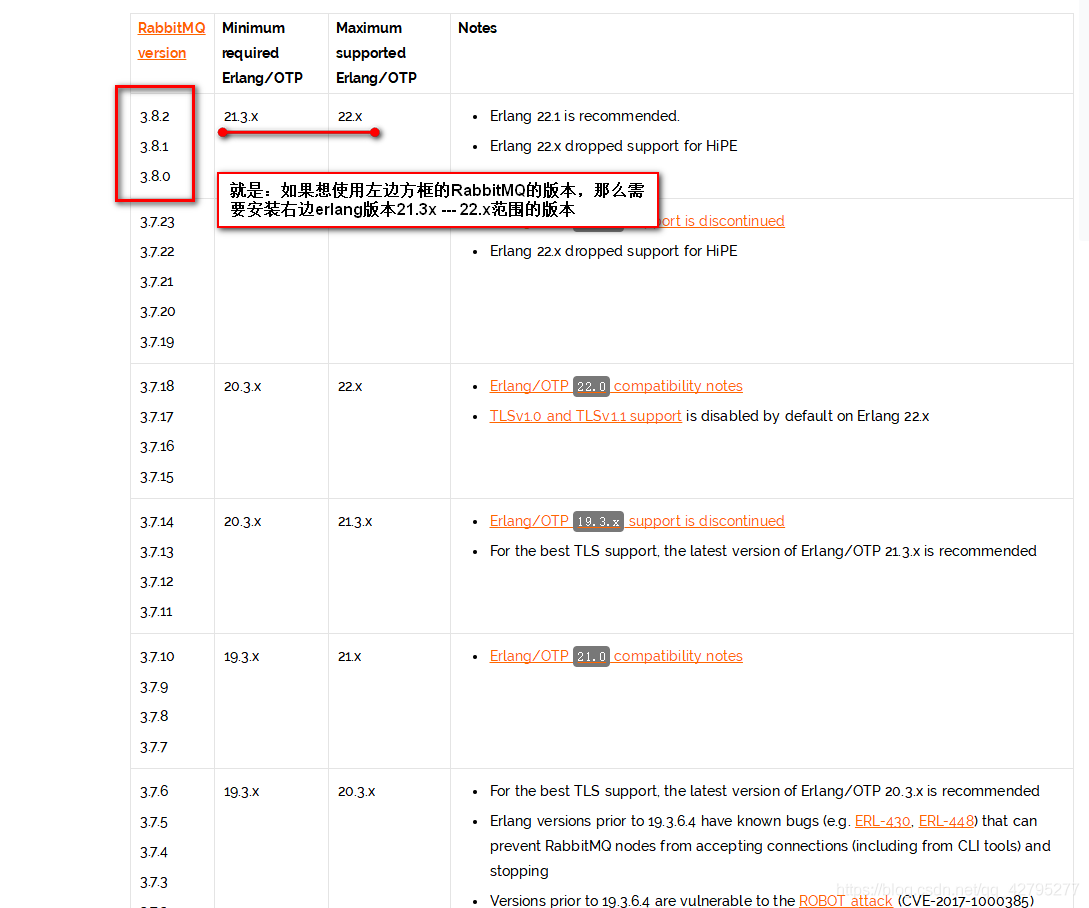Click minimum Erlang 19.3.x in 3.7.6 row

click(242, 792)
